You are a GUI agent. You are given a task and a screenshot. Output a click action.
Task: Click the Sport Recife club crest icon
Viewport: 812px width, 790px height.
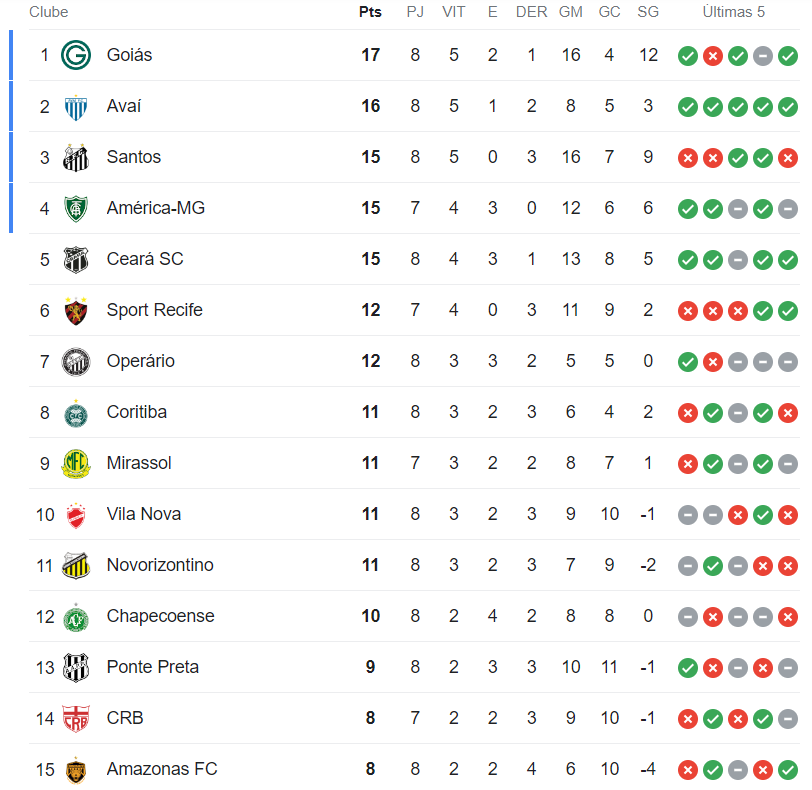[x=76, y=310]
